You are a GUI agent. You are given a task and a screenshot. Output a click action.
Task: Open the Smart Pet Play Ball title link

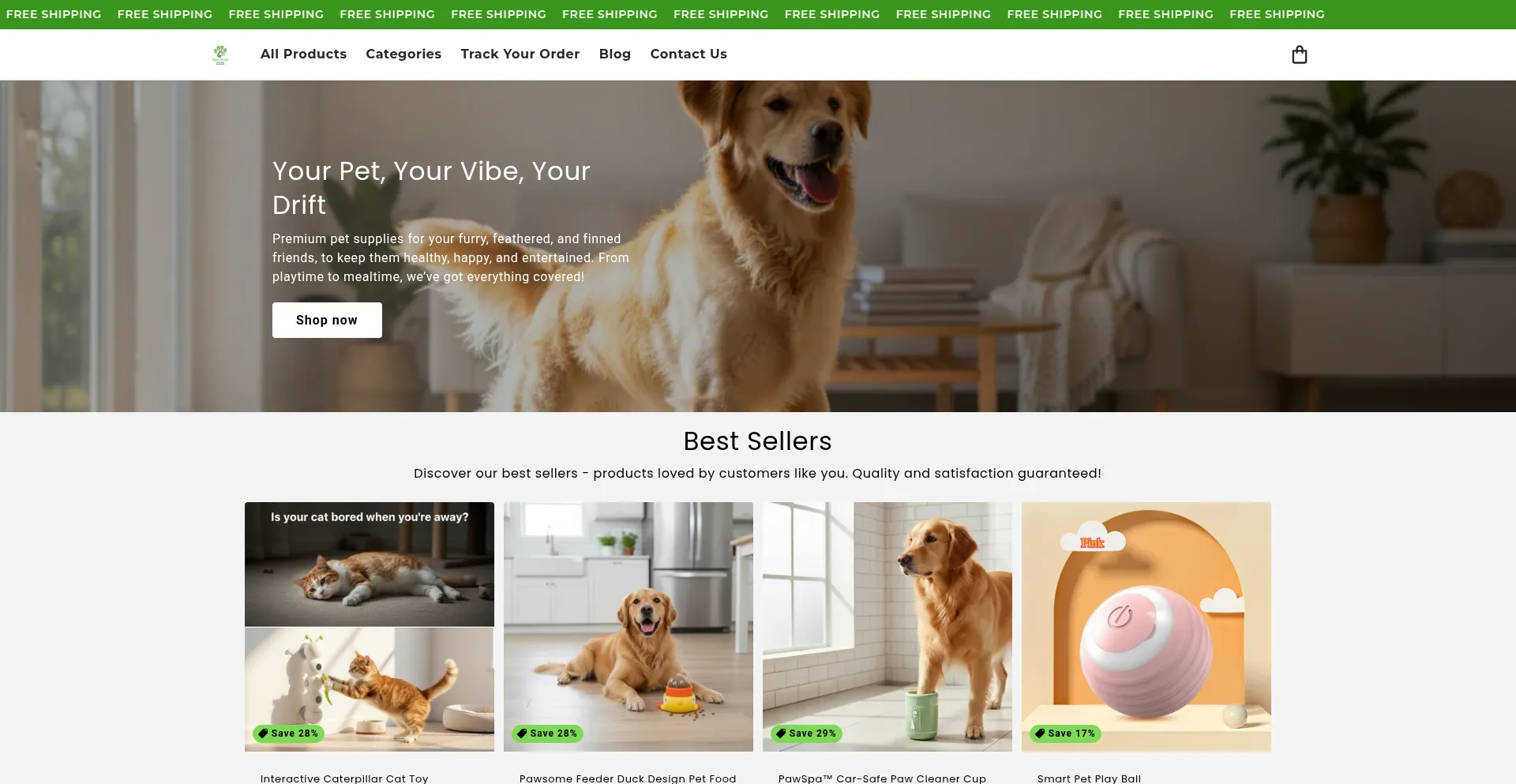click(x=1089, y=778)
